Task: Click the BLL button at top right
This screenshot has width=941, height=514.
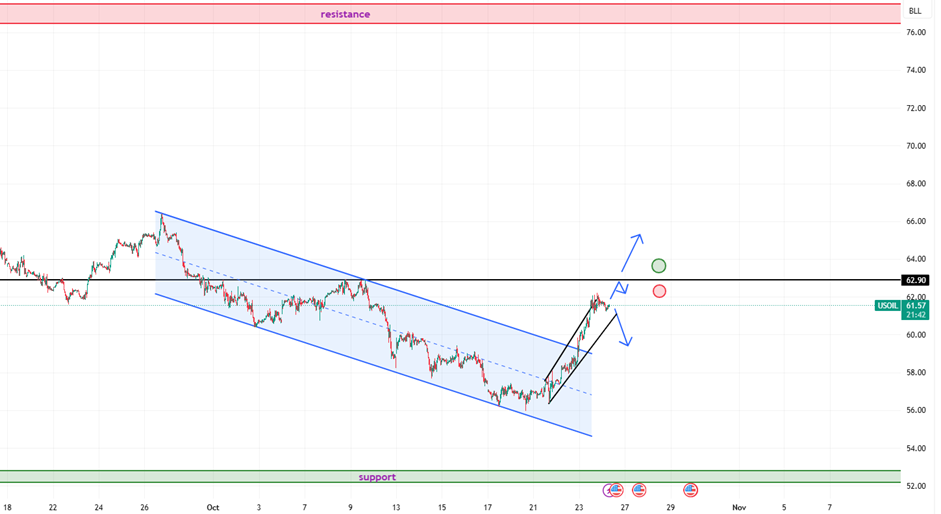Action: point(914,11)
